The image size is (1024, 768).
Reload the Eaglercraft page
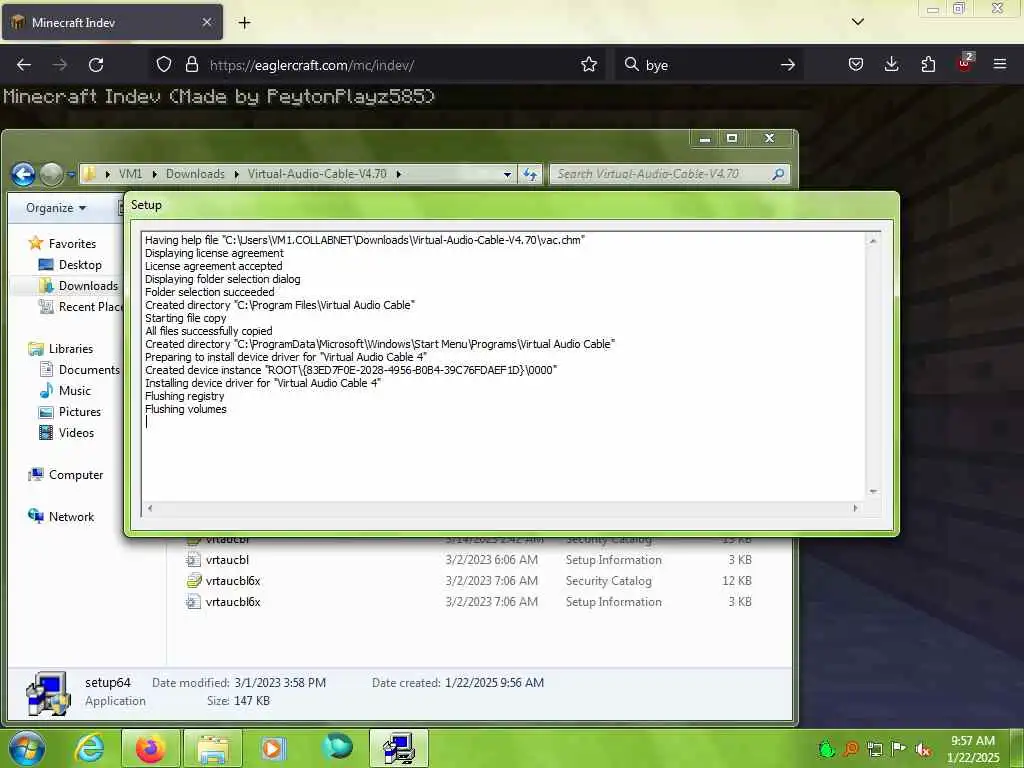(96, 65)
